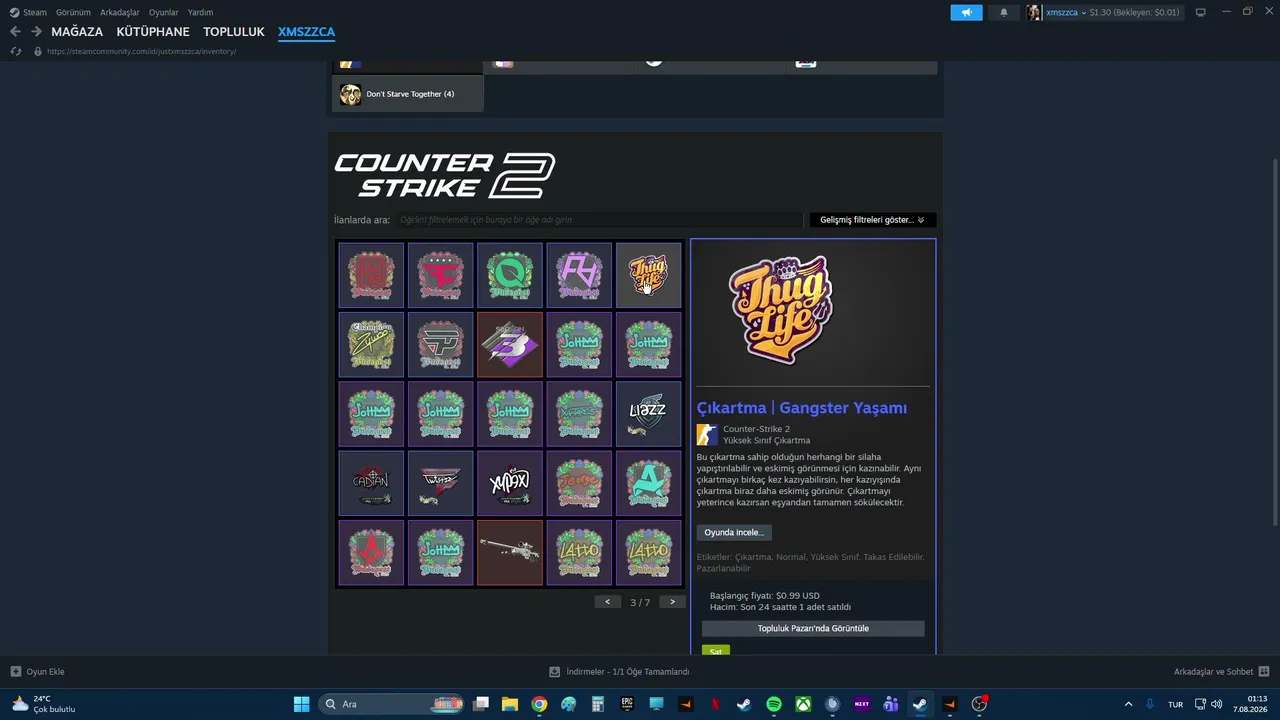This screenshot has width=1280, height=720.
Task: Select the sniper rifle weapon item
Action: pos(510,552)
